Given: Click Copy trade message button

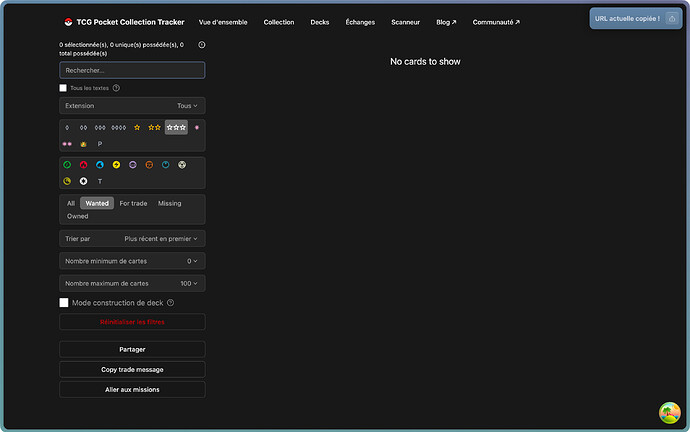Looking at the screenshot, I should 132,370.
